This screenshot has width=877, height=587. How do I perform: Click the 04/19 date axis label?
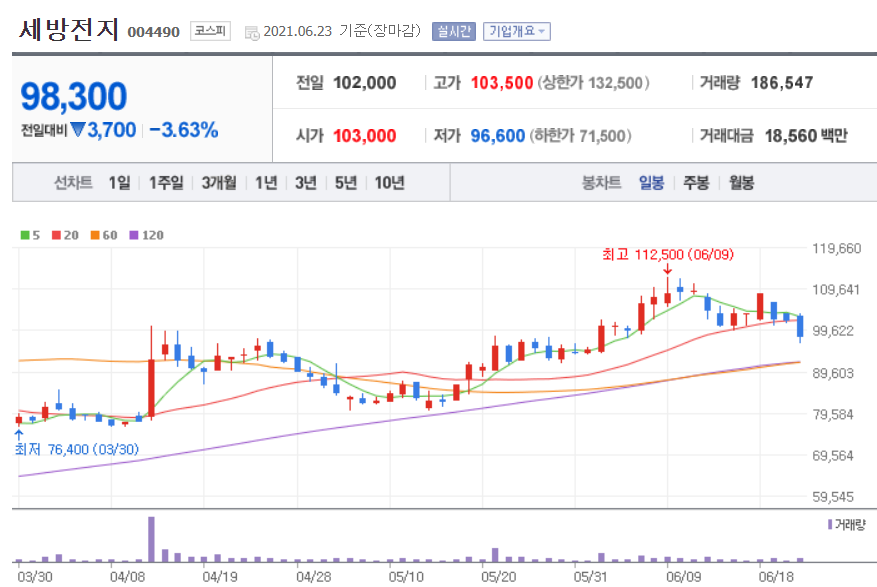tap(220, 576)
